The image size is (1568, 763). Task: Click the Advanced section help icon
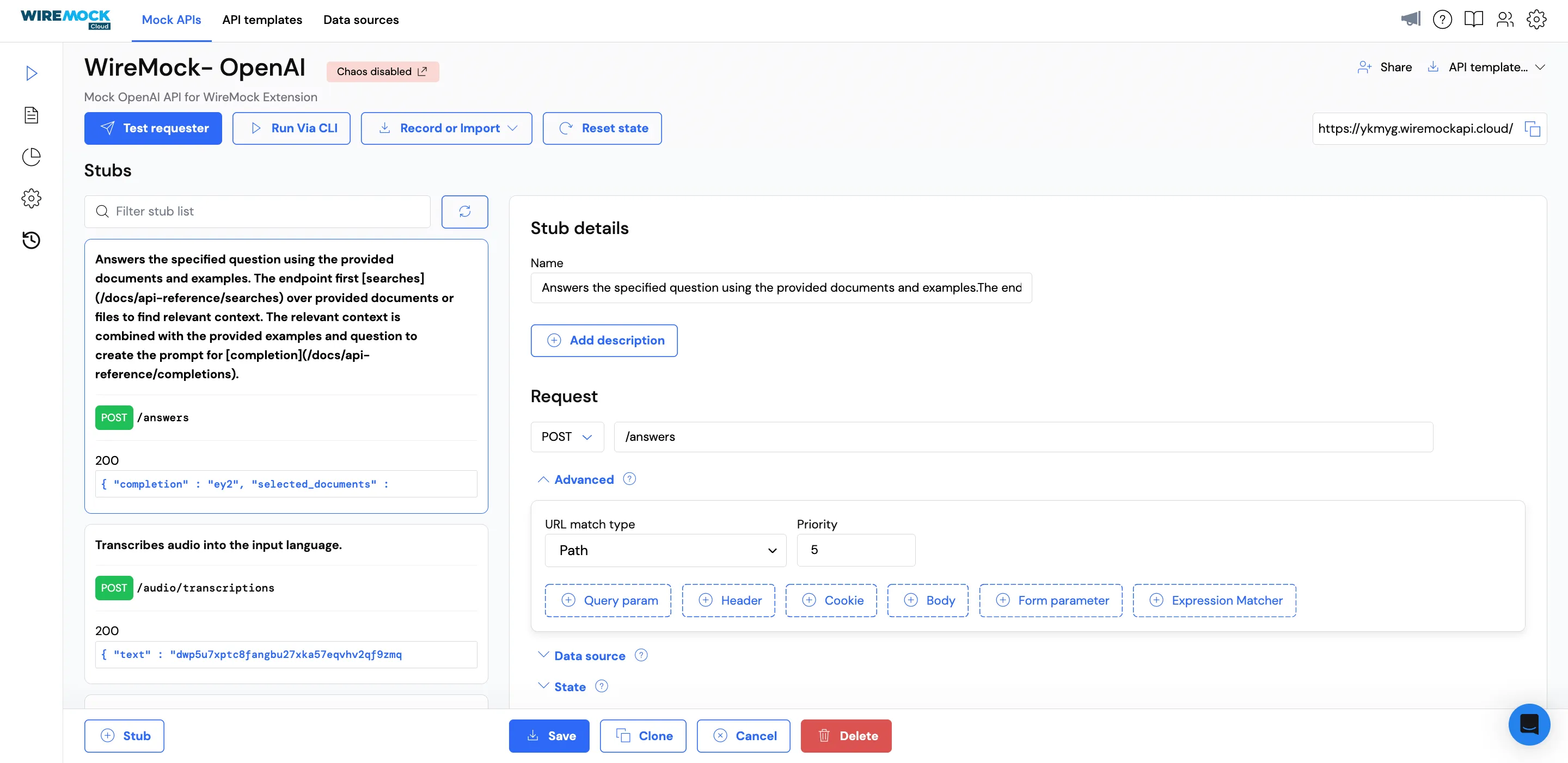click(629, 479)
